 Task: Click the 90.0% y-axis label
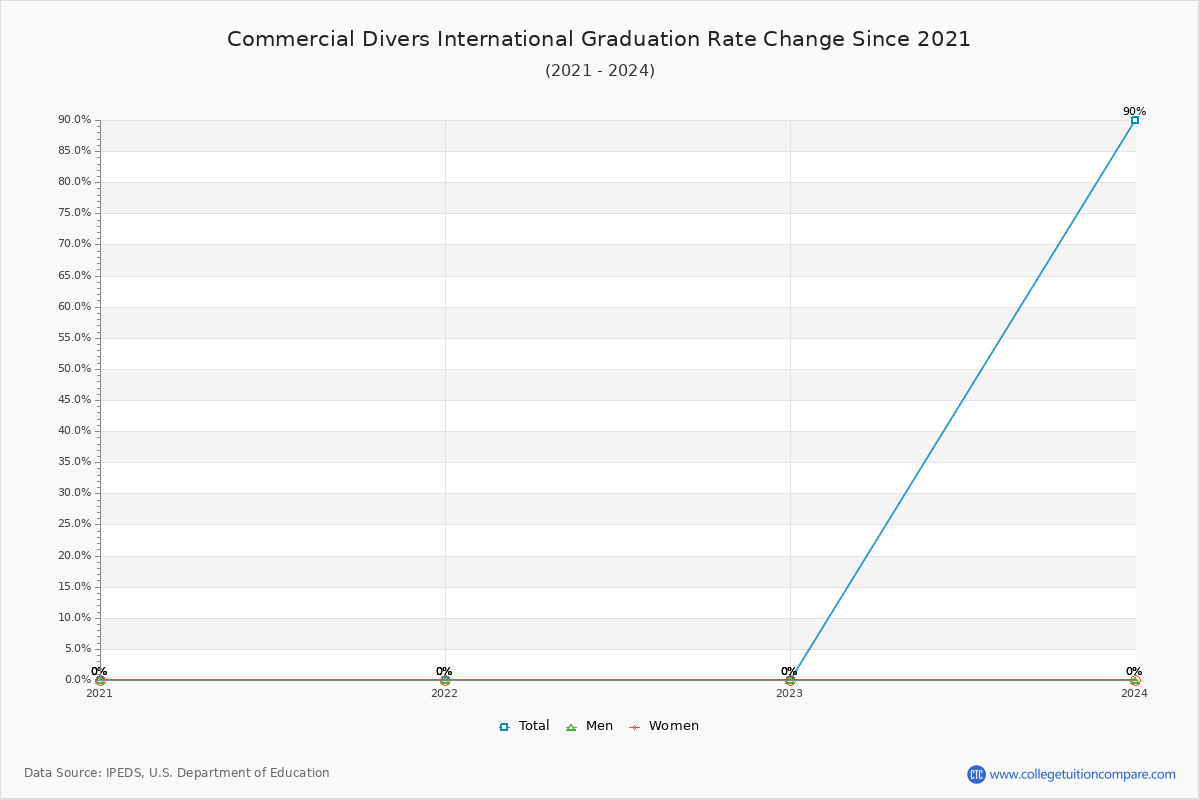point(75,120)
